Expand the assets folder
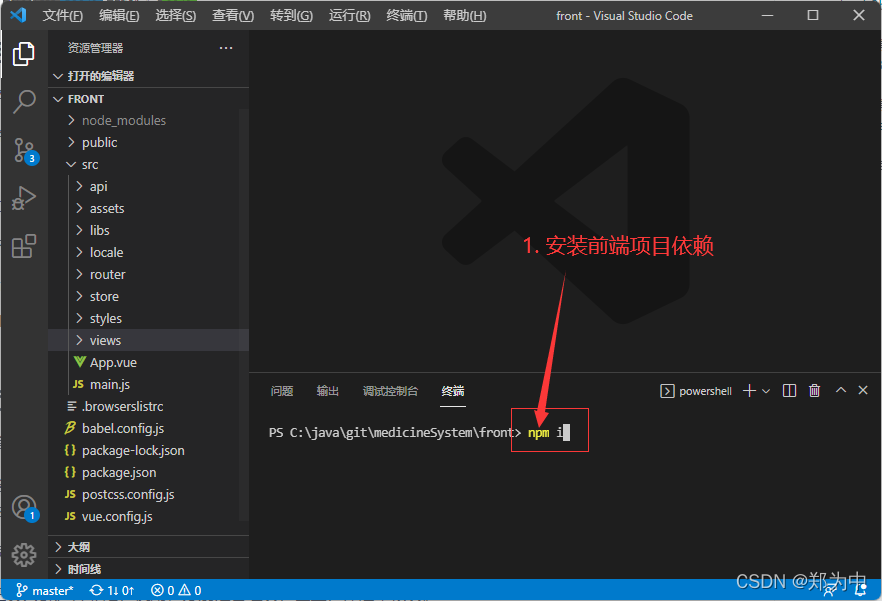Viewport: 882px width, 601px height. (x=148, y=208)
